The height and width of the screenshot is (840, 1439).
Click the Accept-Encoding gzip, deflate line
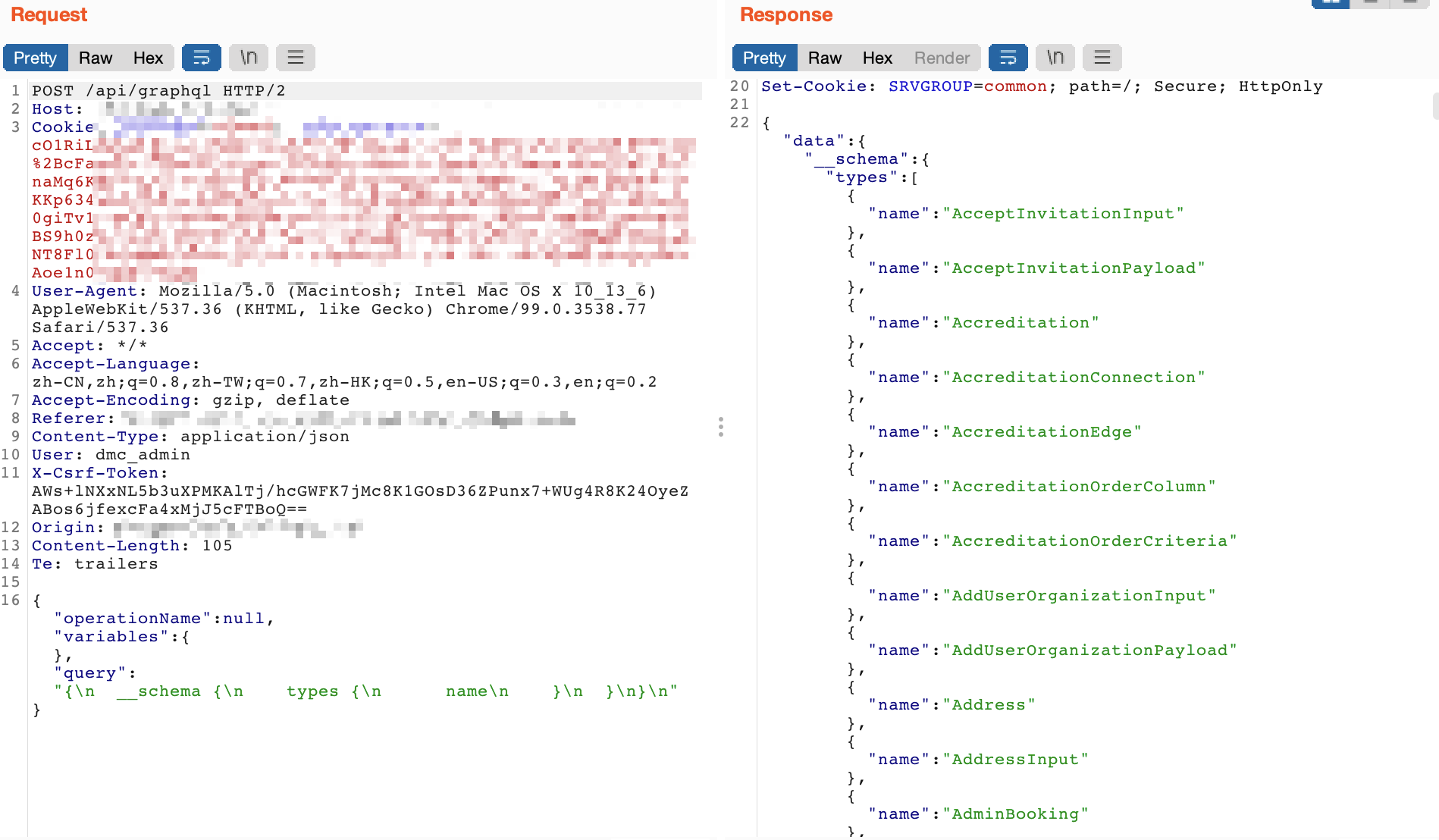[x=190, y=400]
